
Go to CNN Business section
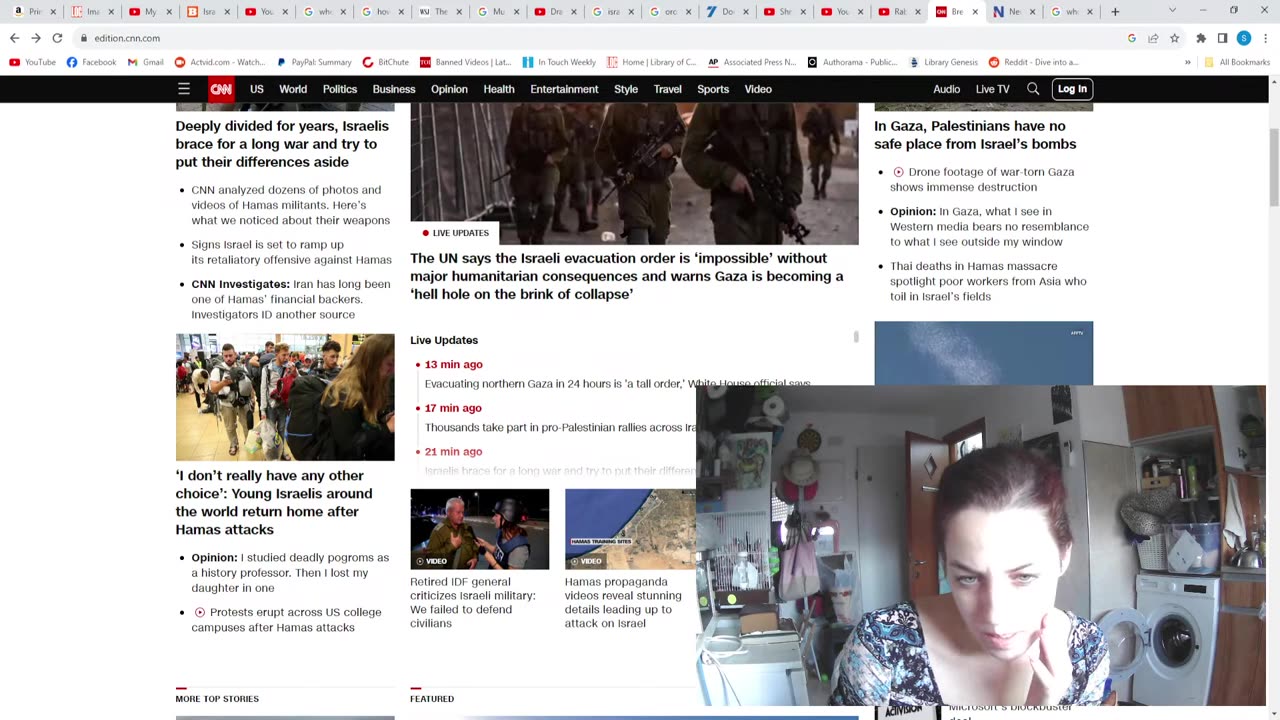pyautogui.click(x=394, y=89)
